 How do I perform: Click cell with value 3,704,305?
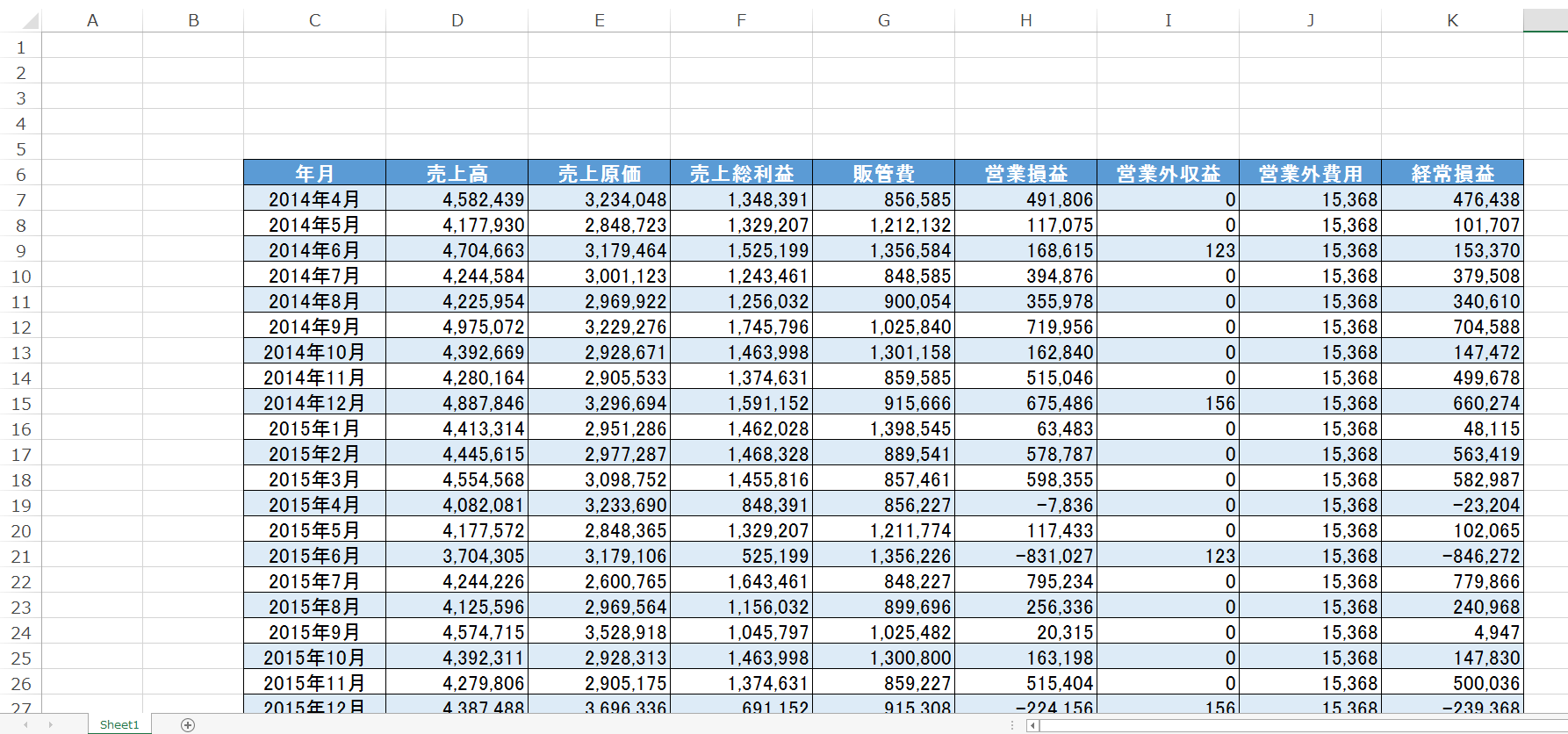tap(457, 556)
